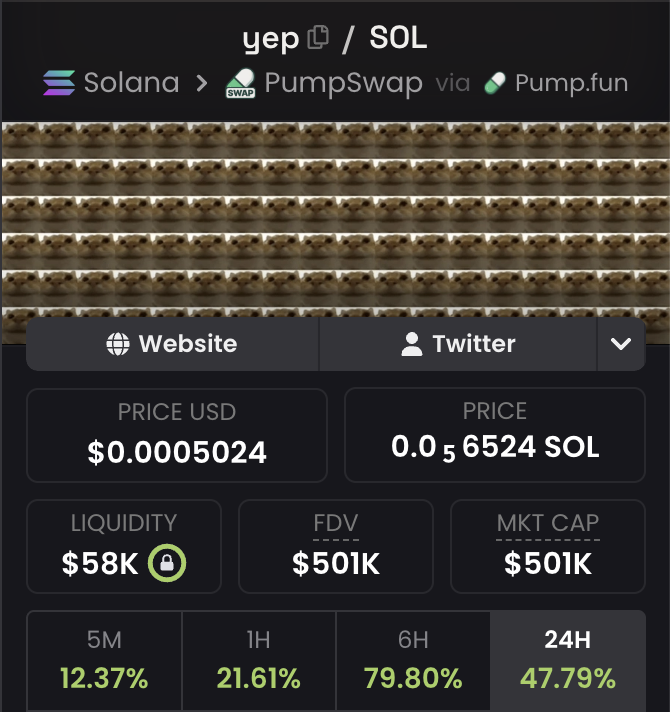Expand more links chevron next to Twitter

pyautogui.click(x=621, y=344)
